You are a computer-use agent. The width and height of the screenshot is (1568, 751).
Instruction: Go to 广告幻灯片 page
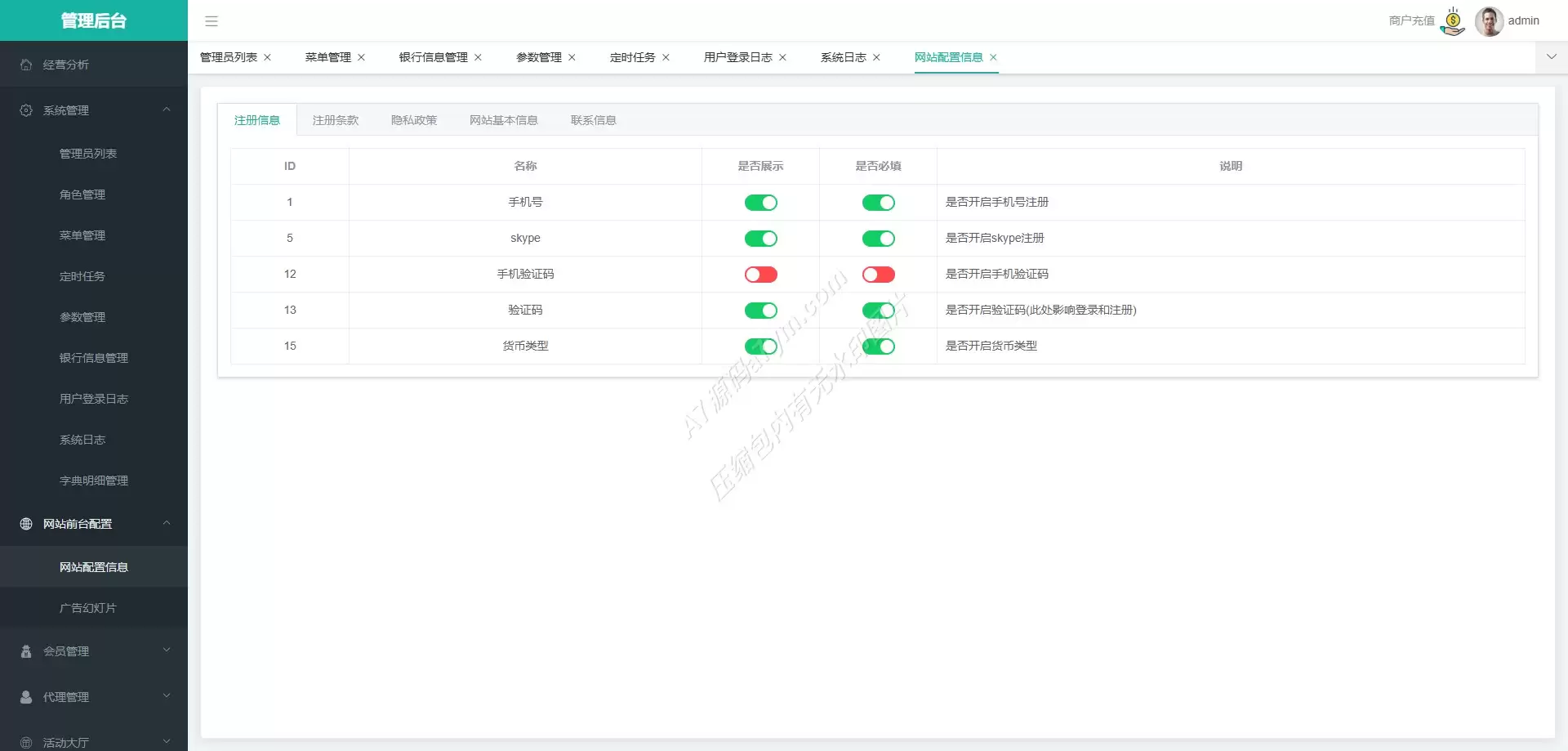[x=88, y=608]
